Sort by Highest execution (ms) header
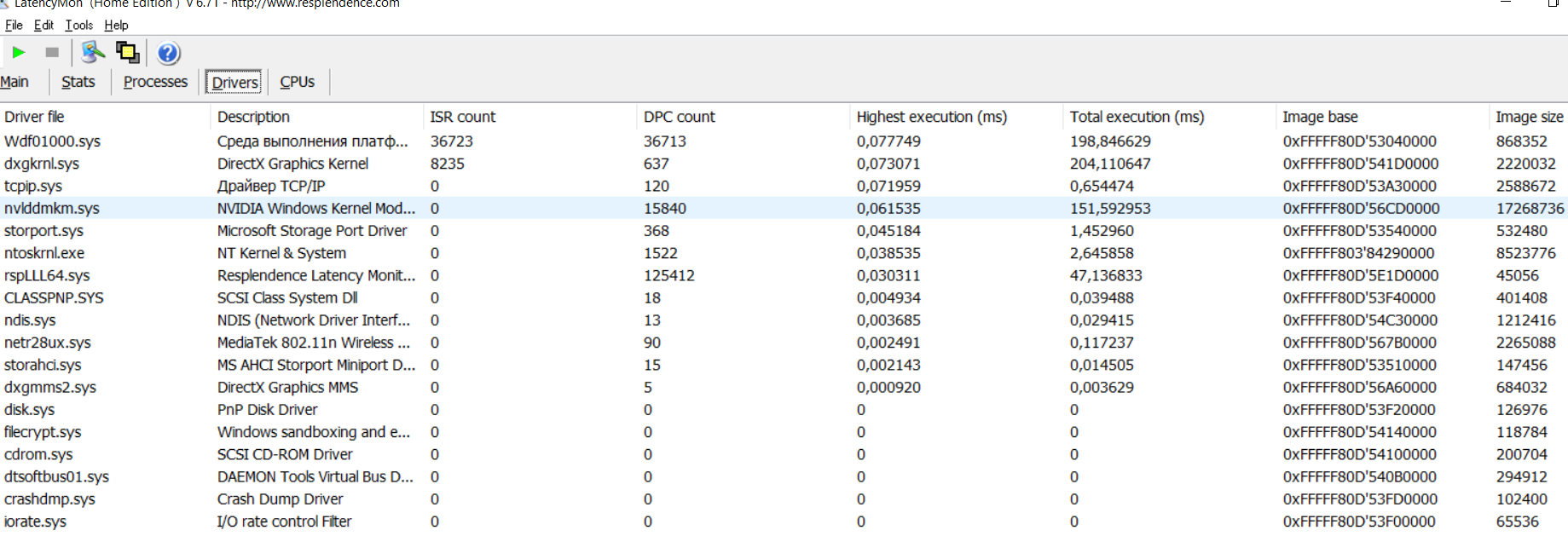Screen dimensions: 1568x536 [931, 117]
